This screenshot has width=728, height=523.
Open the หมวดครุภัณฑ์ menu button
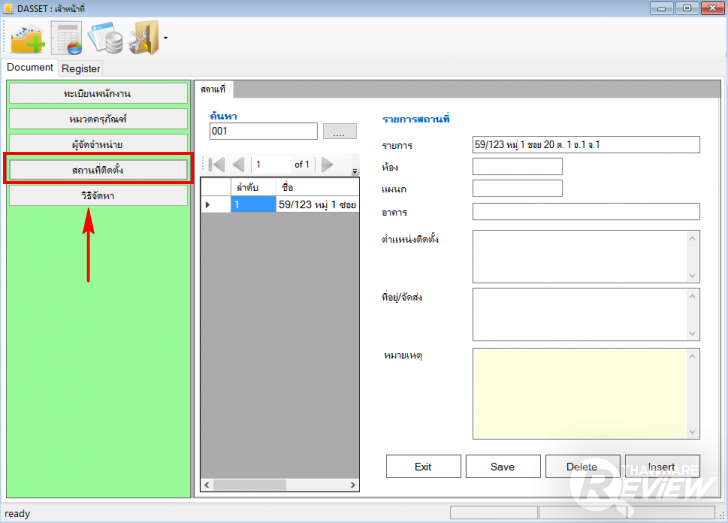tap(98, 119)
